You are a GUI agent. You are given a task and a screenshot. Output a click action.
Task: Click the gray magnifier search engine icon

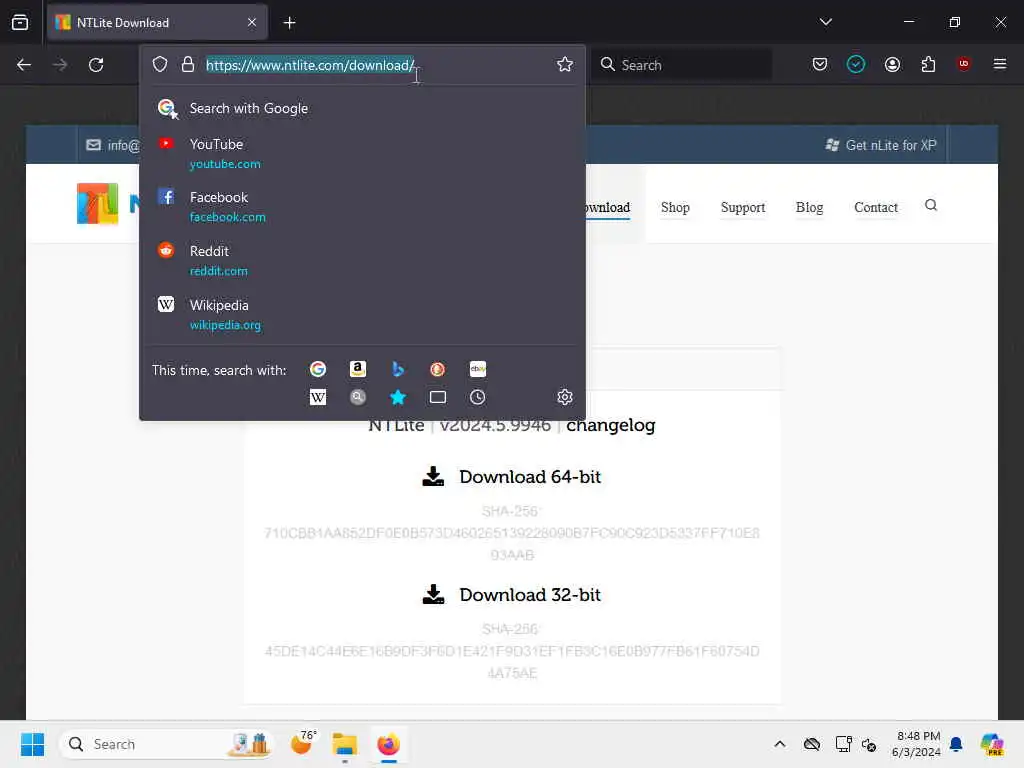coord(357,397)
